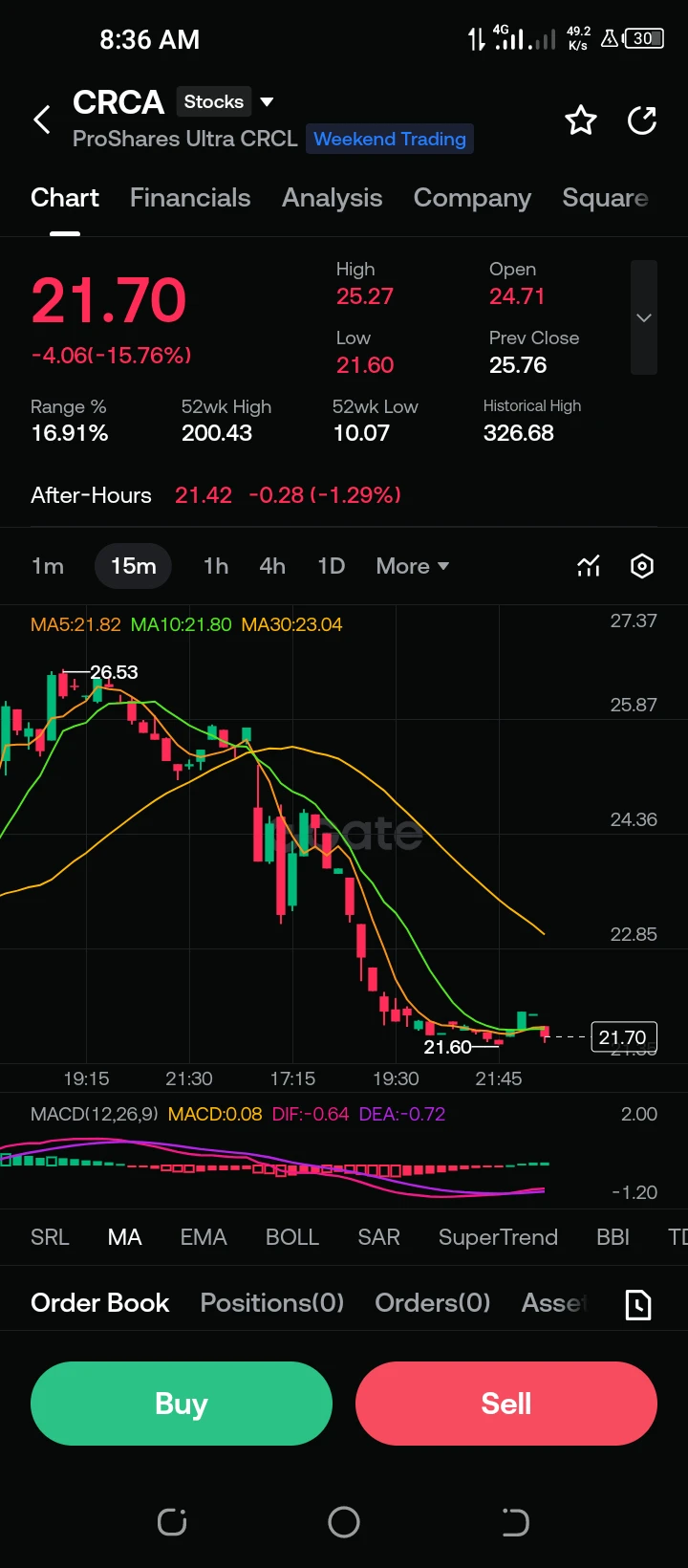
Task: Add CRCA to favorites with star icon
Action: [x=581, y=120]
